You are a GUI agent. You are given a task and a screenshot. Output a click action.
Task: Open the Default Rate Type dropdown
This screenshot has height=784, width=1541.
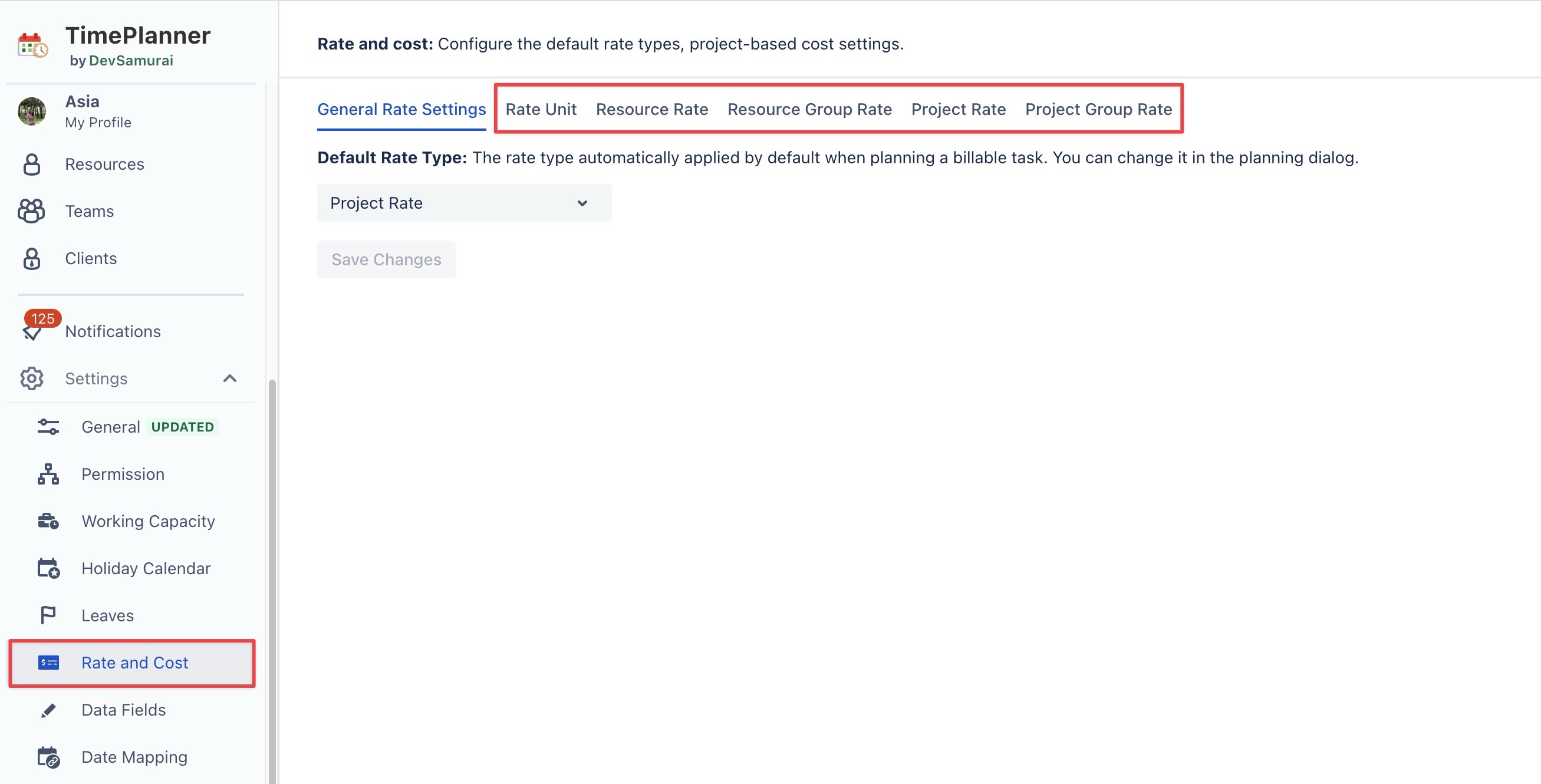point(463,203)
